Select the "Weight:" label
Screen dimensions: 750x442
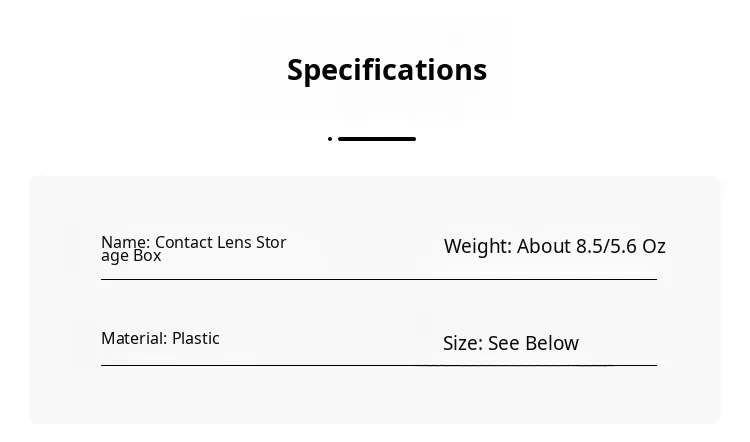pyautogui.click(x=478, y=247)
